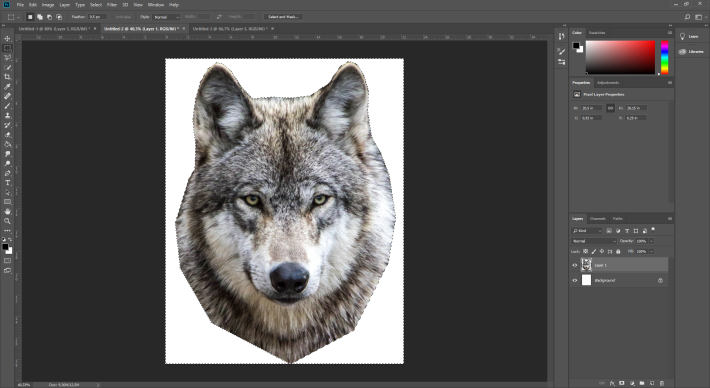Select the Hand tool
The height and width of the screenshot is (388, 710).
pyautogui.click(x=8, y=211)
